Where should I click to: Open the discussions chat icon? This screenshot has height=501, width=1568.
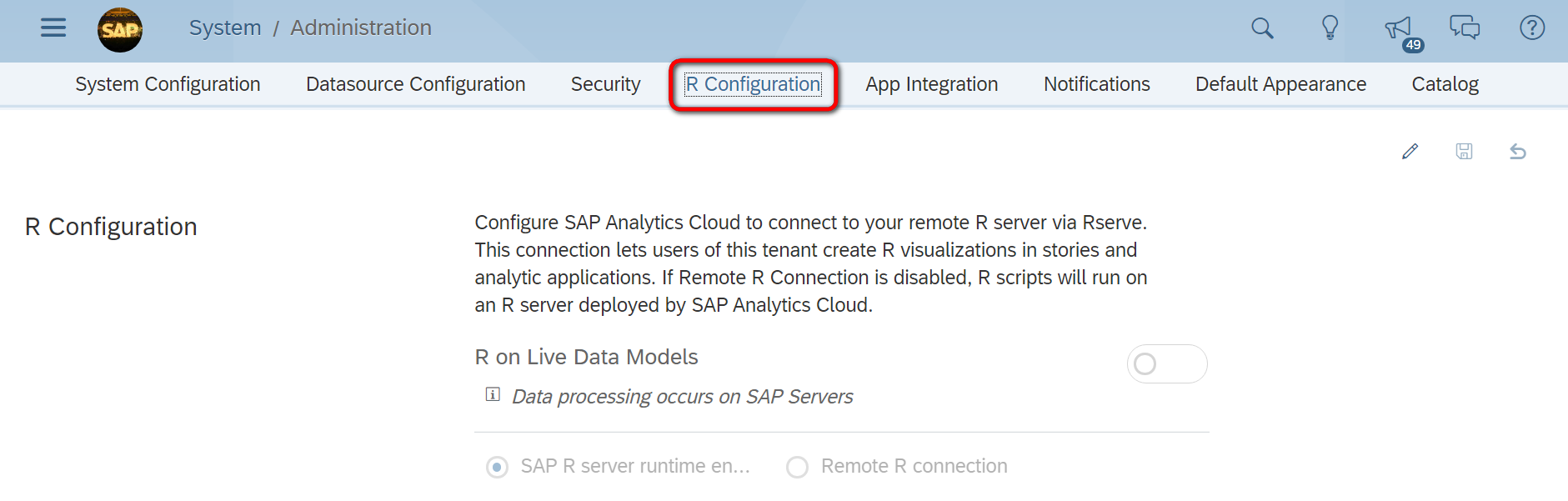click(x=1465, y=28)
